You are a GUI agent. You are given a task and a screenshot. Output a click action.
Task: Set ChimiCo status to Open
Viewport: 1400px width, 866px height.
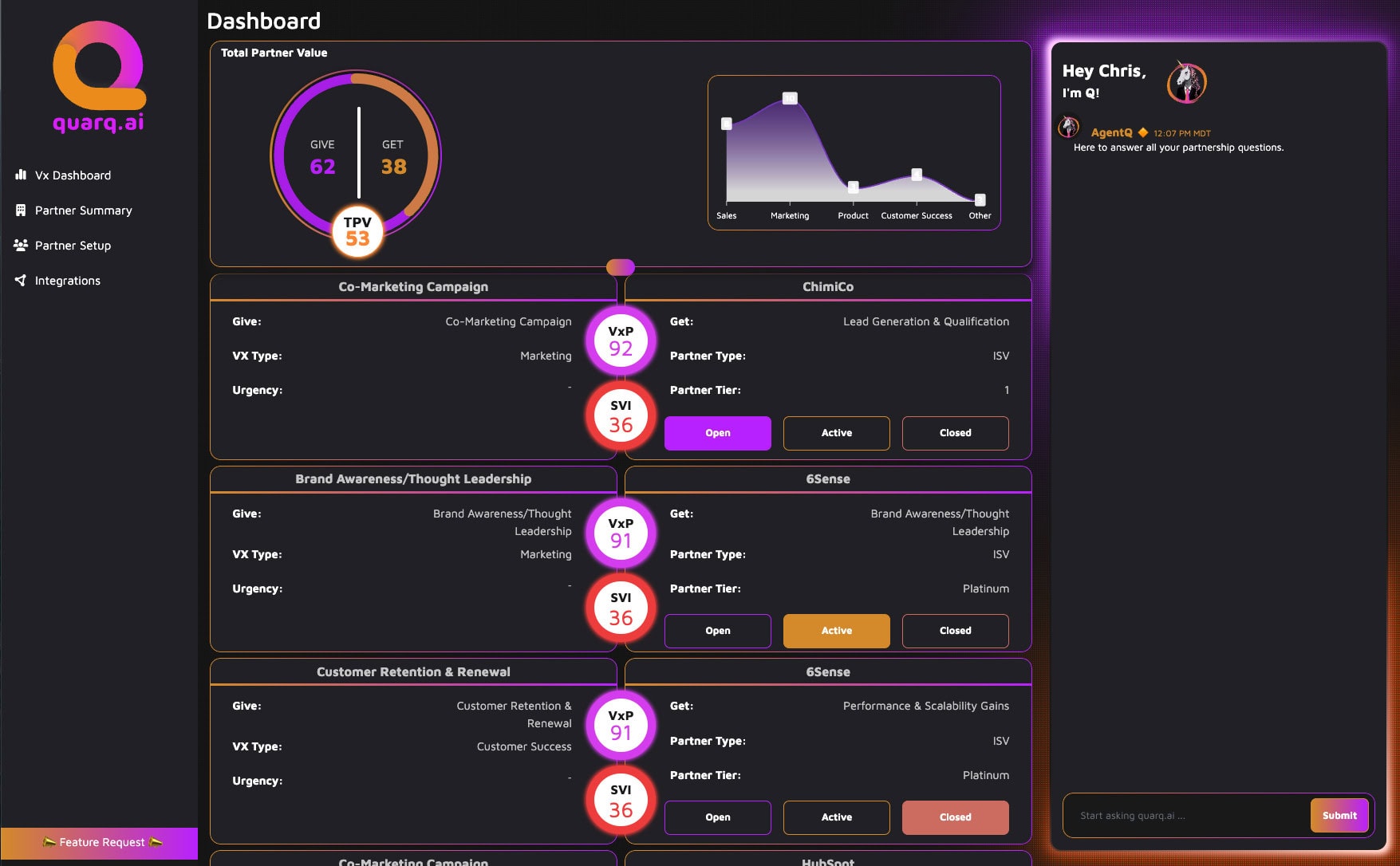click(717, 433)
